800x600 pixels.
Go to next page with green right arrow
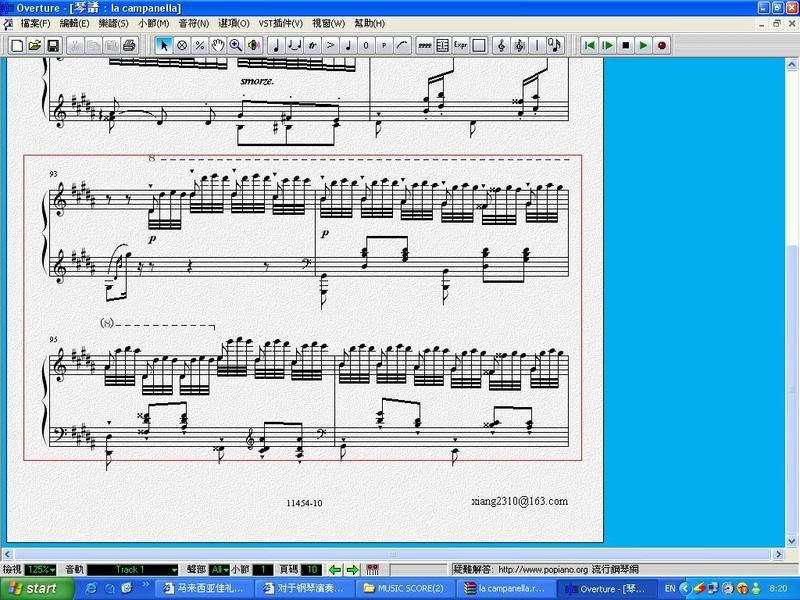click(x=352, y=569)
